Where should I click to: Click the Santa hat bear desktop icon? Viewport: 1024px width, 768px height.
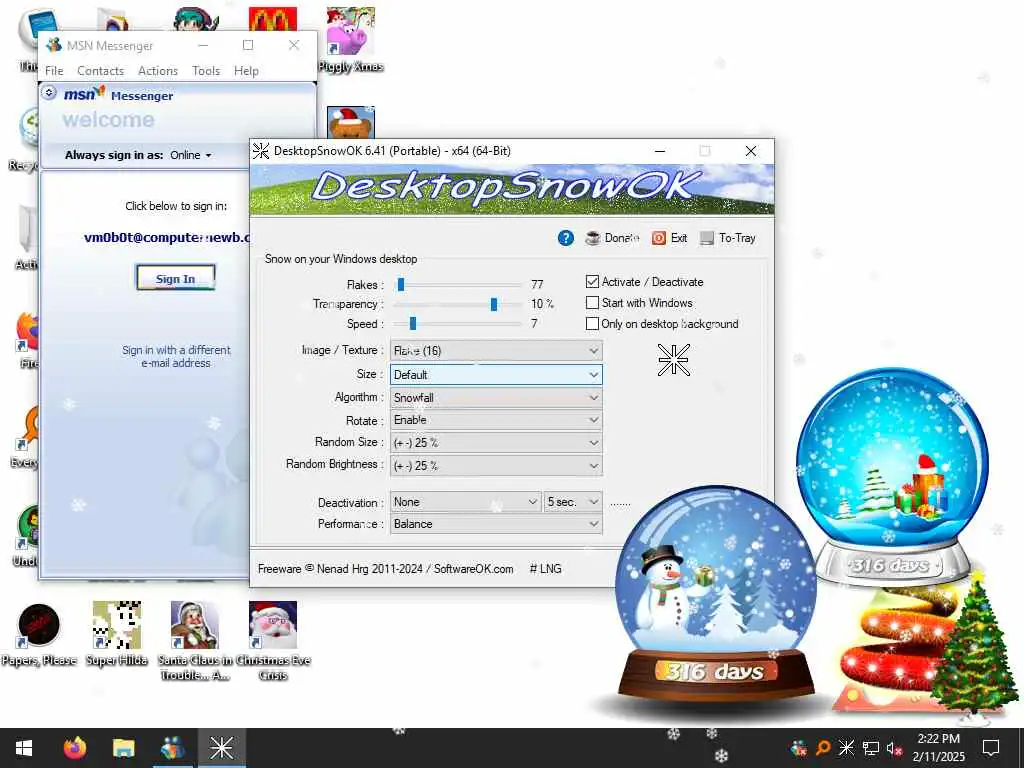pos(351,122)
